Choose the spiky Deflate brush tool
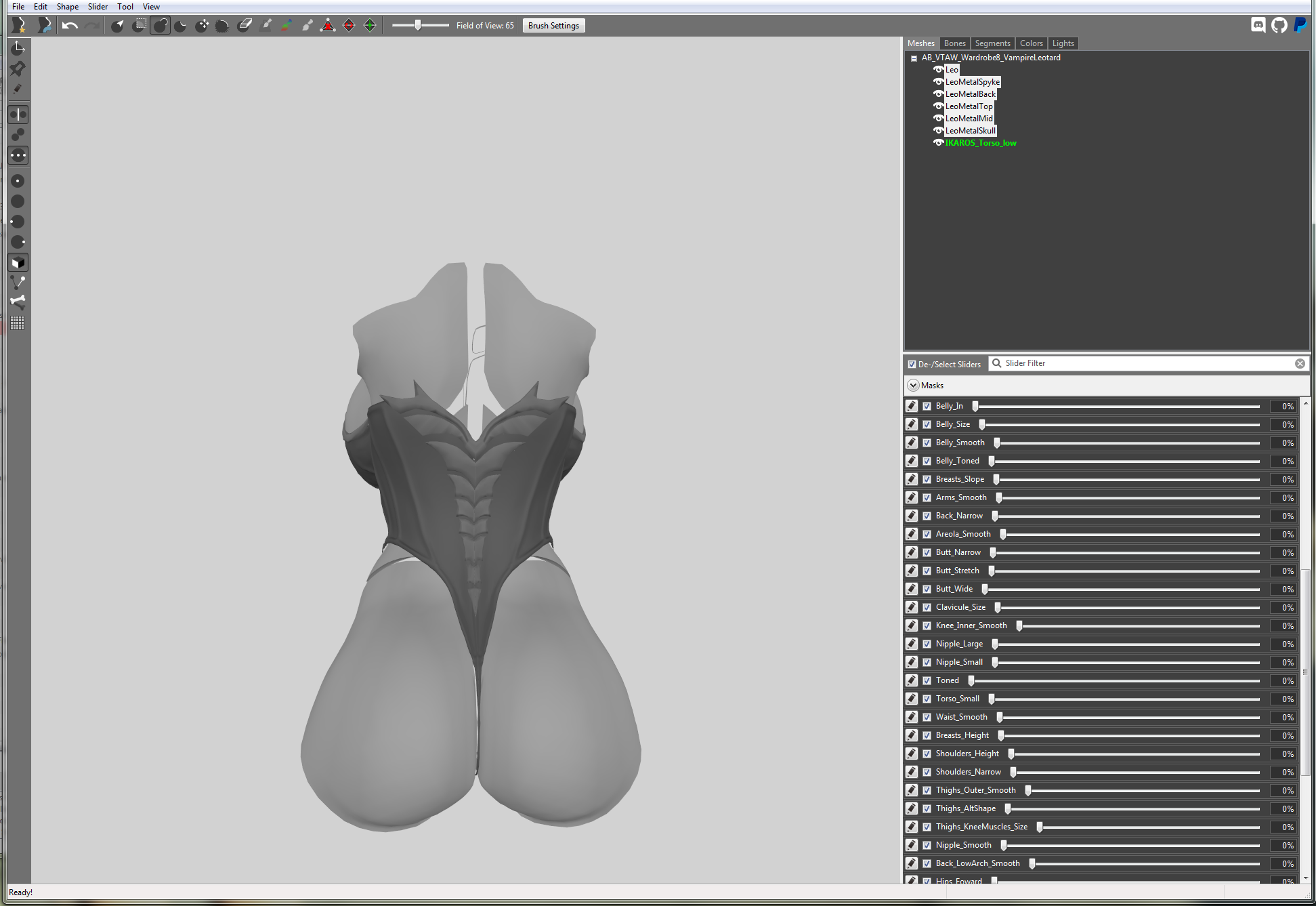 tap(222, 26)
